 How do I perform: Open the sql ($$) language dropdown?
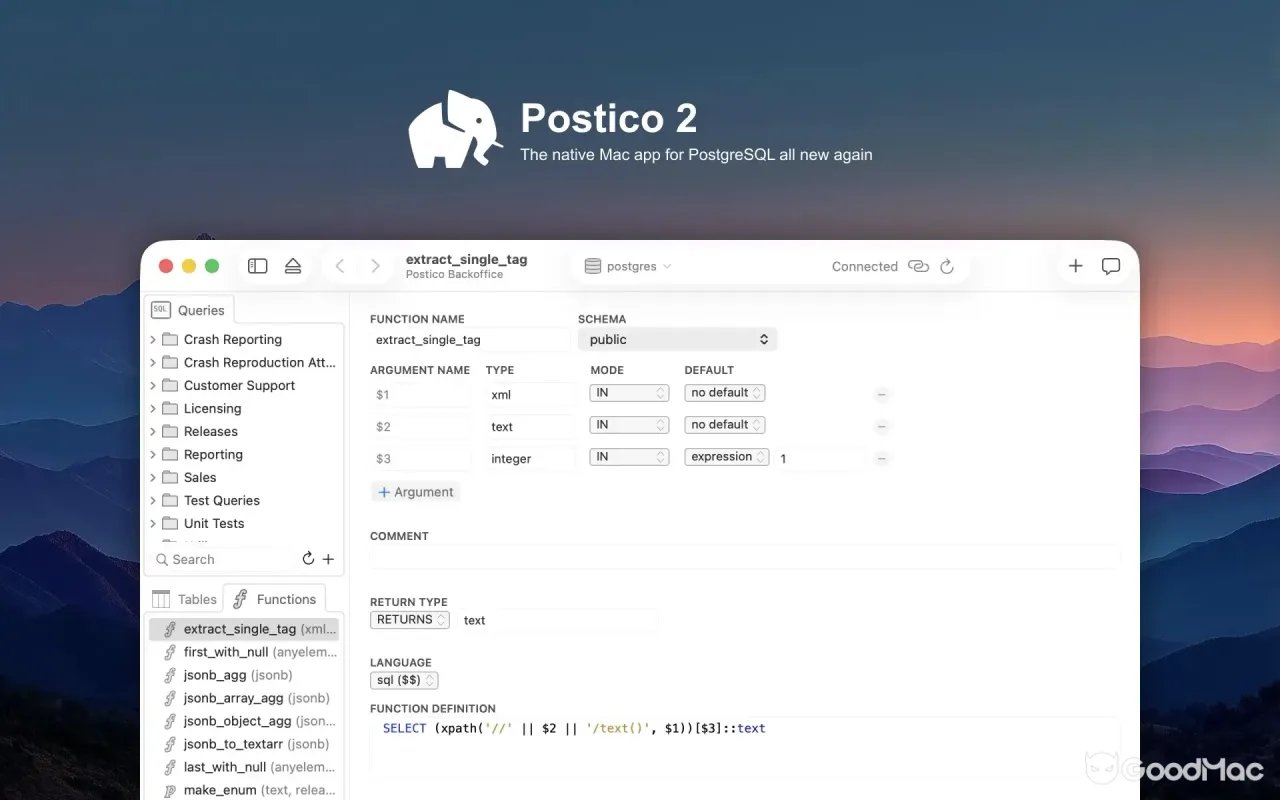(x=404, y=680)
